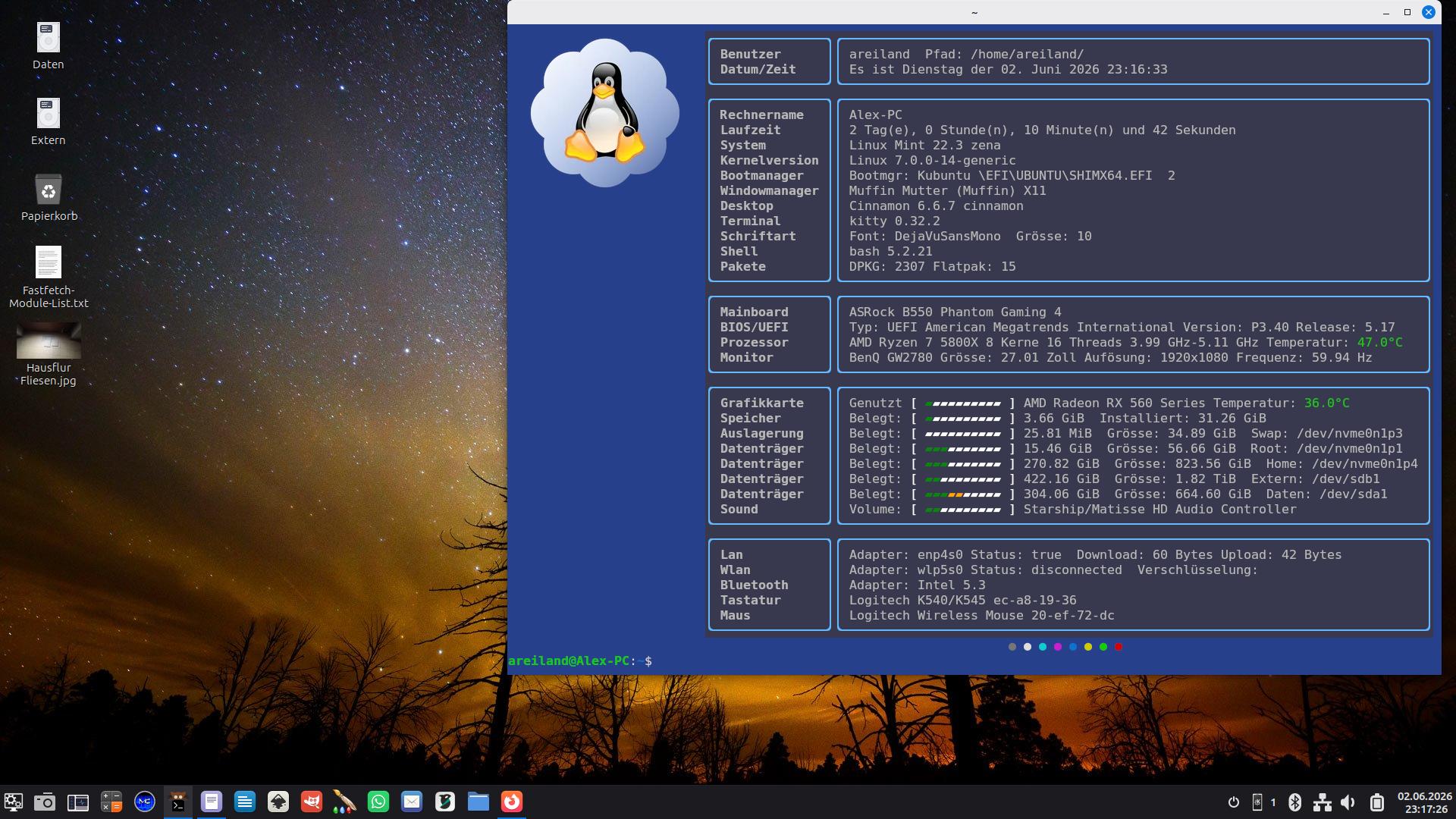The width and height of the screenshot is (1456, 819).
Task: Click the path '/dev/sda1'
Action: tap(1353, 494)
